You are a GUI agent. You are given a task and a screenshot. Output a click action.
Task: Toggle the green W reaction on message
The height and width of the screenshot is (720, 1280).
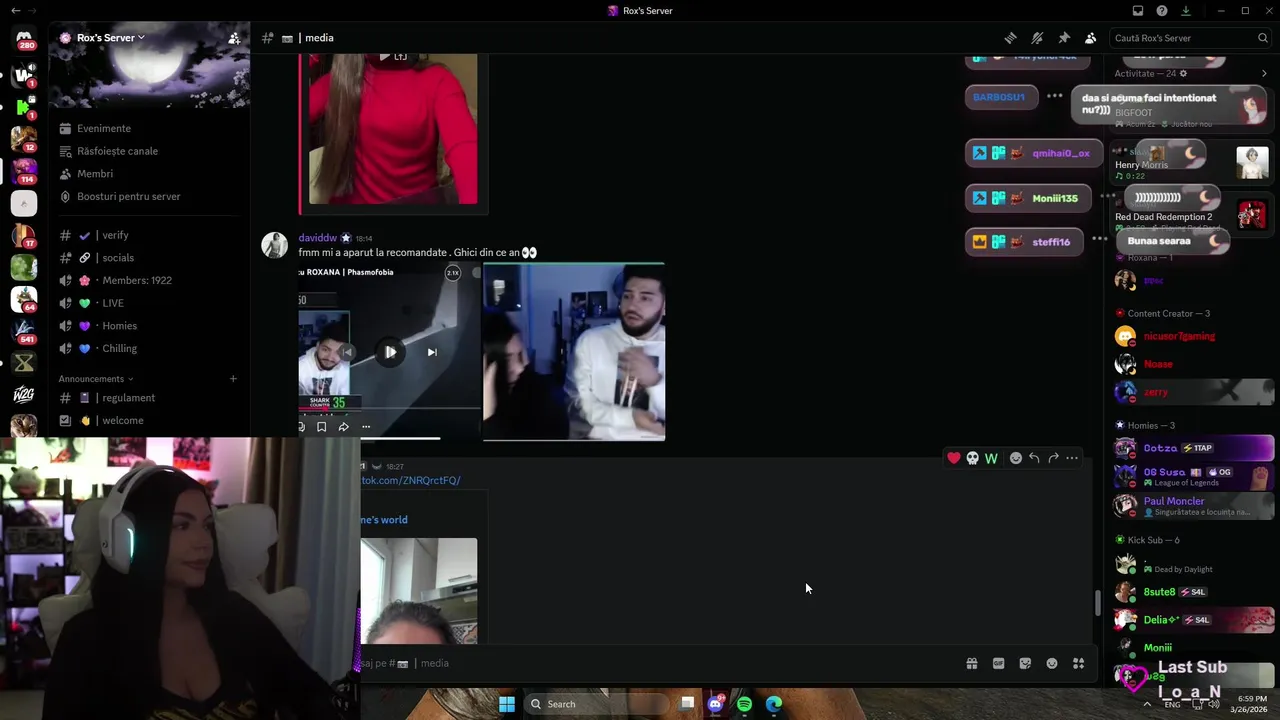point(991,458)
